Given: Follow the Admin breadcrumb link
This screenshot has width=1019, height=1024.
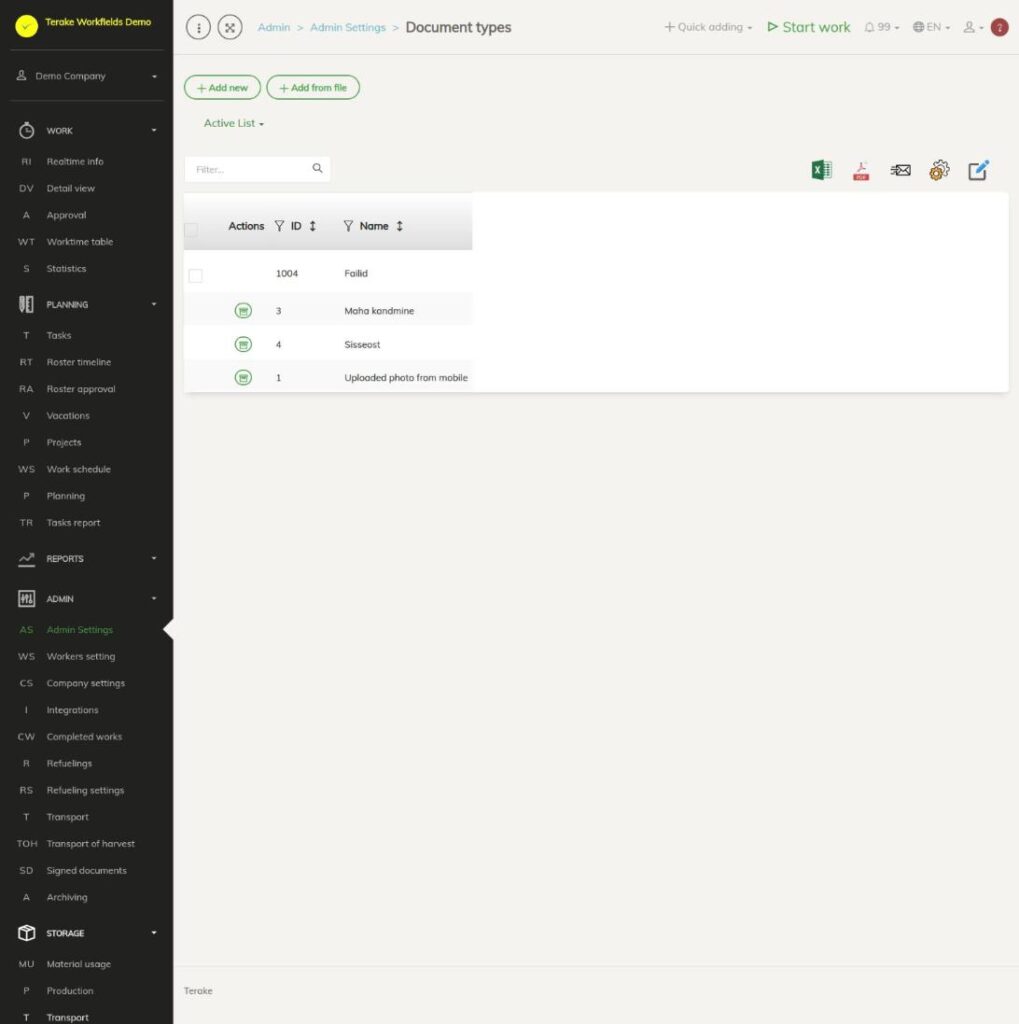Looking at the screenshot, I should tap(274, 27).
